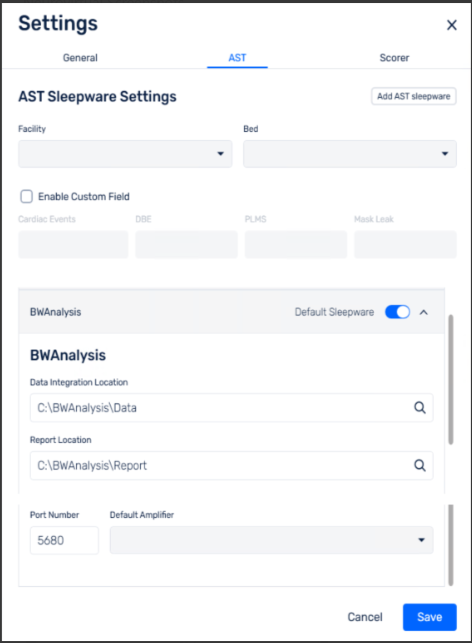472x643 pixels.
Task: Save the settings
Action: (430, 617)
